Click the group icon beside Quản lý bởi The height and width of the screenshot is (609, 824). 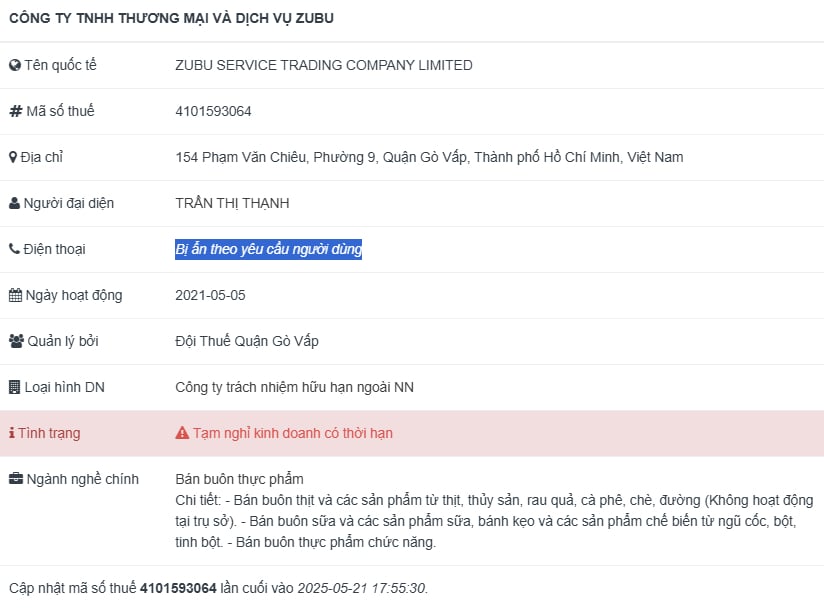tap(16, 342)
